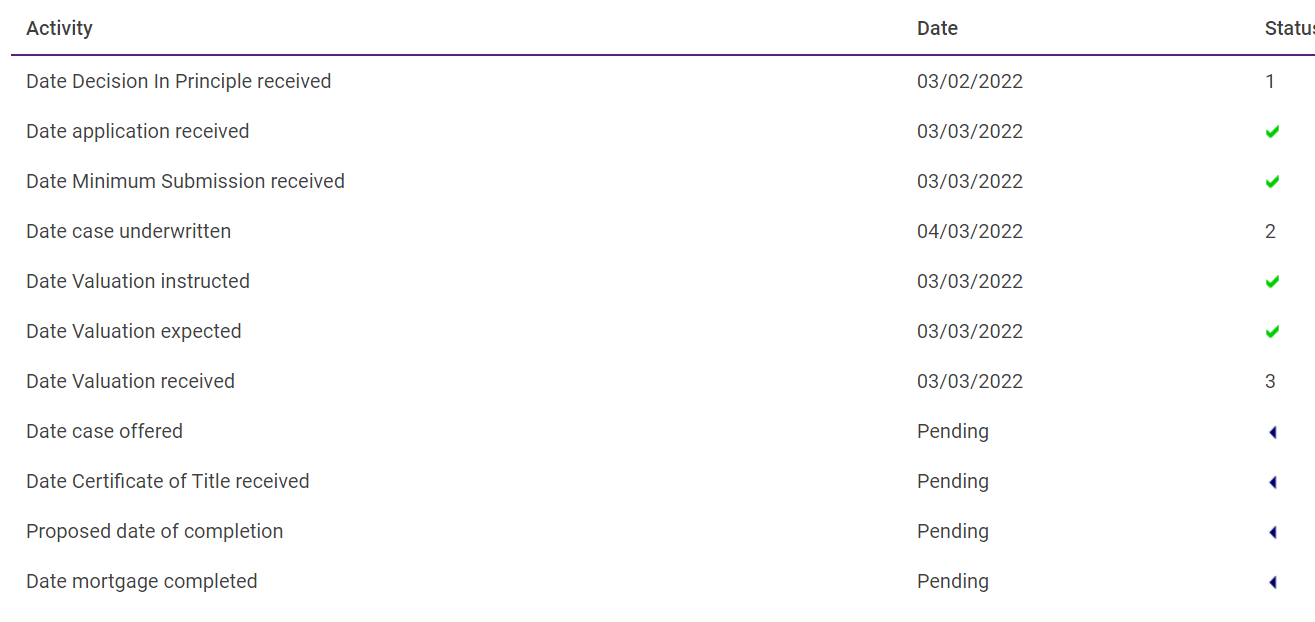Click green checkmark for Minimum Submission received

tap(1272, 182)
